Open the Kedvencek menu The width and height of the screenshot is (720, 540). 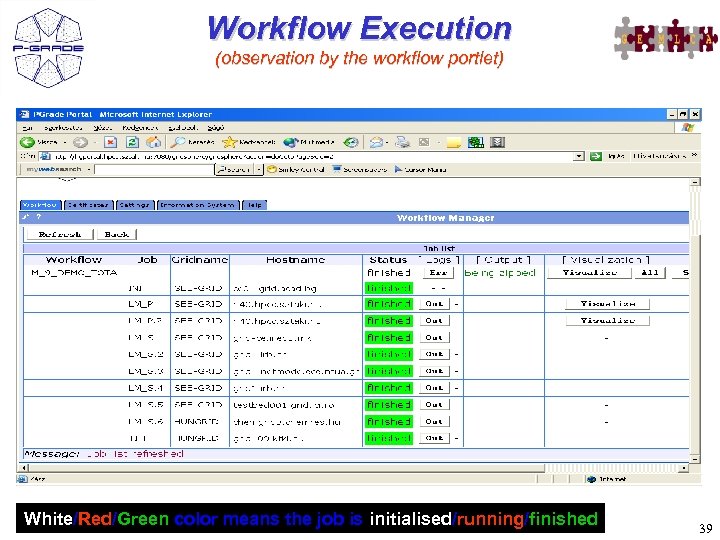pos(140,128)
